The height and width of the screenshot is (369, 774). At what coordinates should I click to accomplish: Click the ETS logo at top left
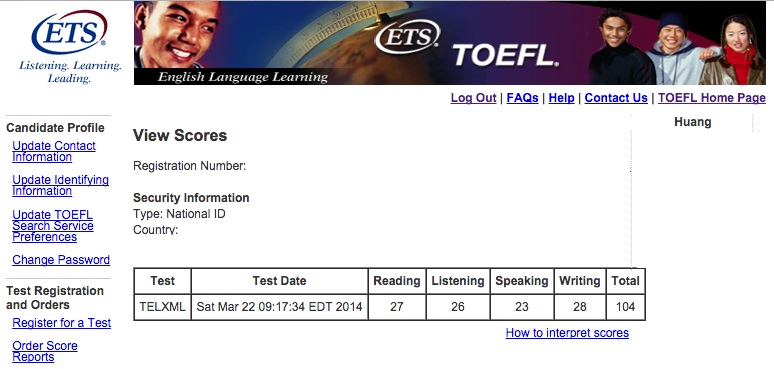click(69, 32)
